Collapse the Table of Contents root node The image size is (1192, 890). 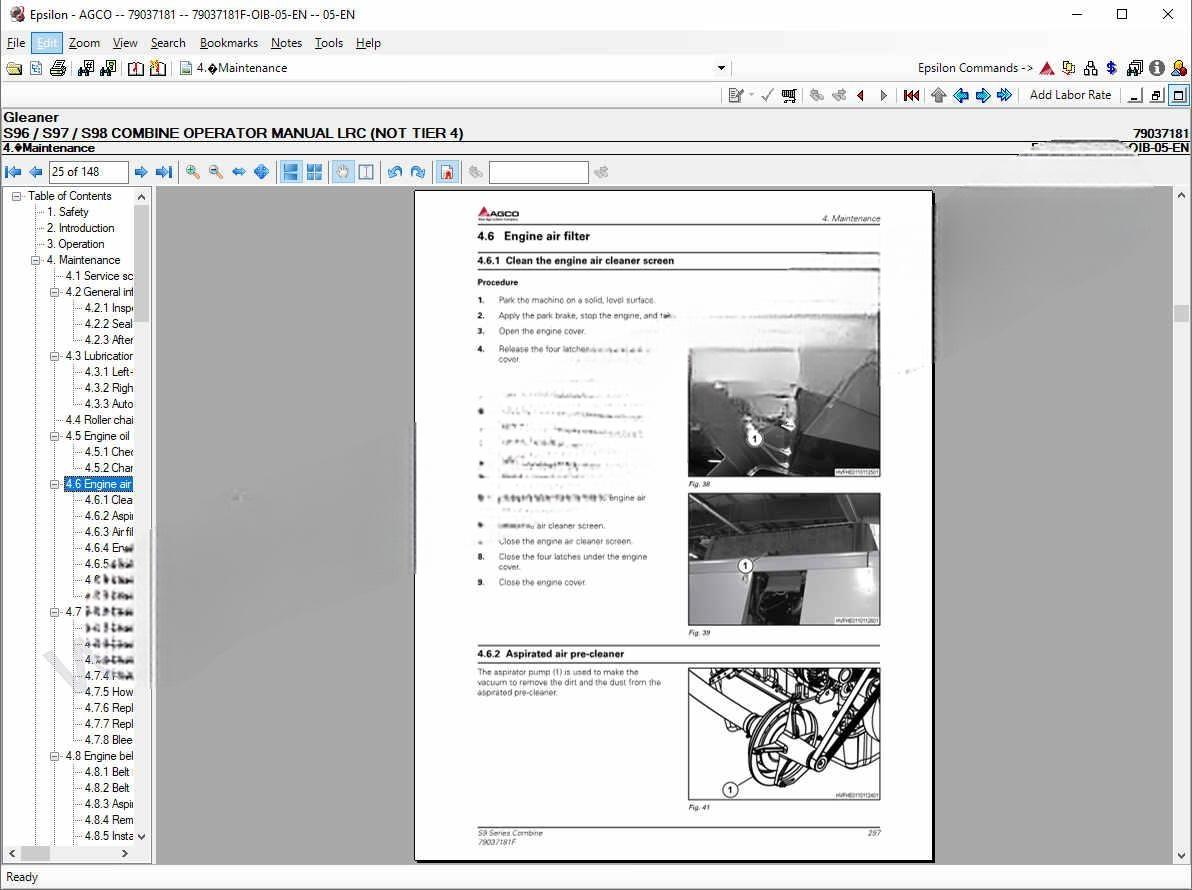tap(17, 196)
